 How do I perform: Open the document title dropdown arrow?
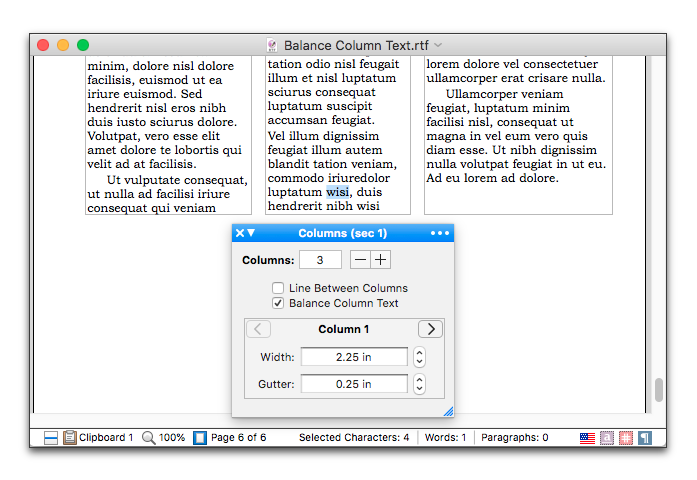[x=438, y=45]
